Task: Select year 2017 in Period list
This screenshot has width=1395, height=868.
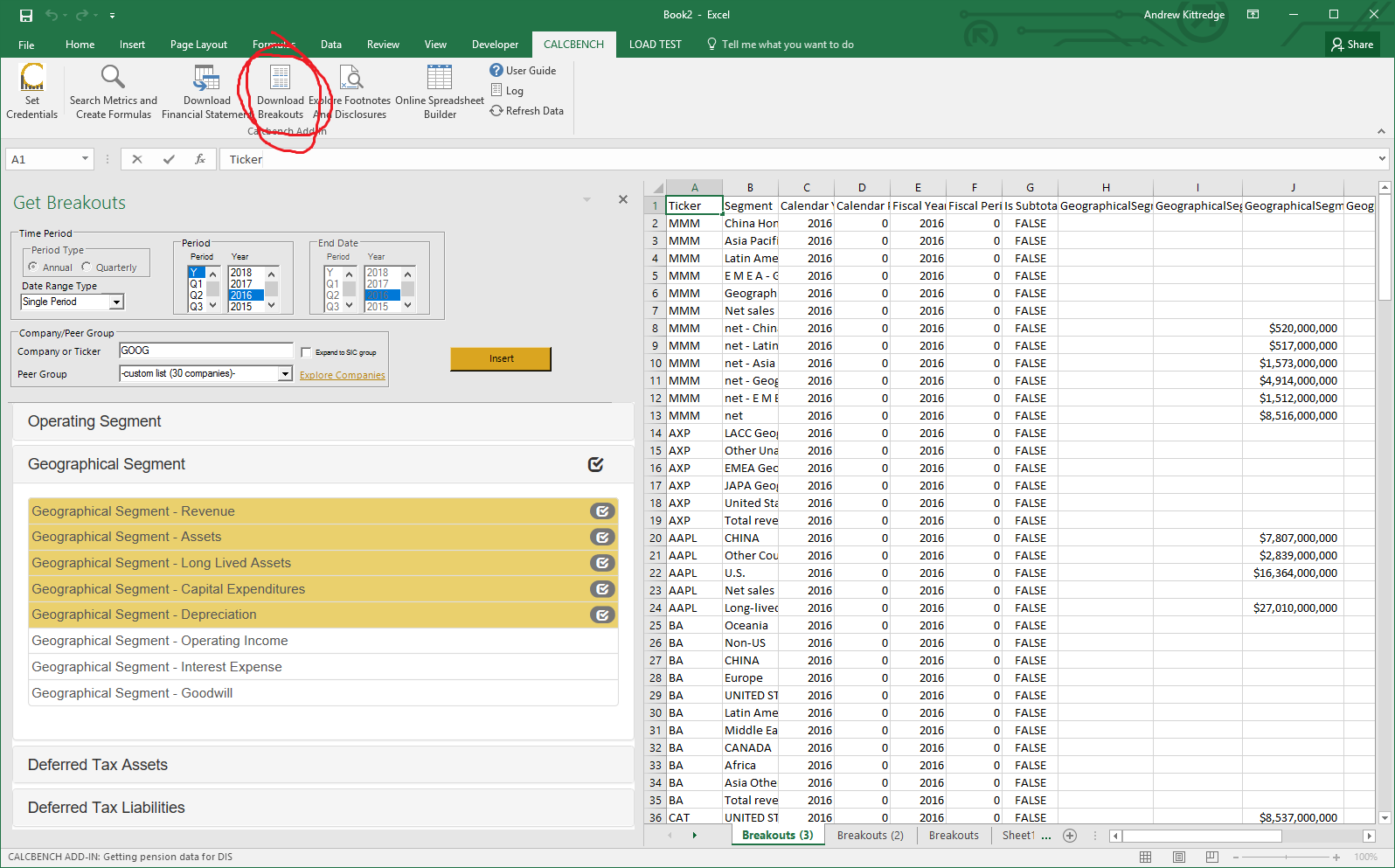Action: click(x=242, y=284)
